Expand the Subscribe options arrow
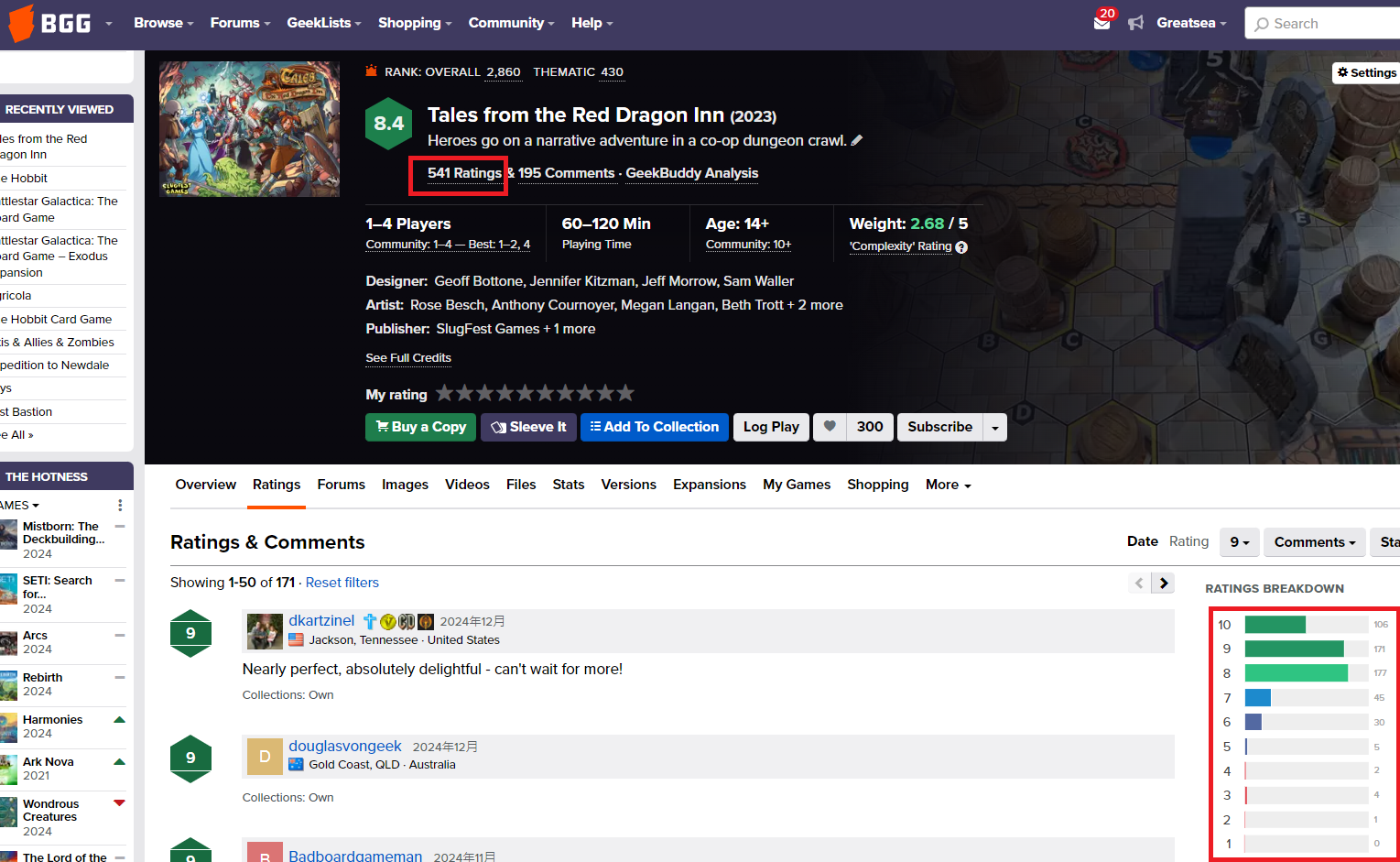 click(x=995, y=427)
